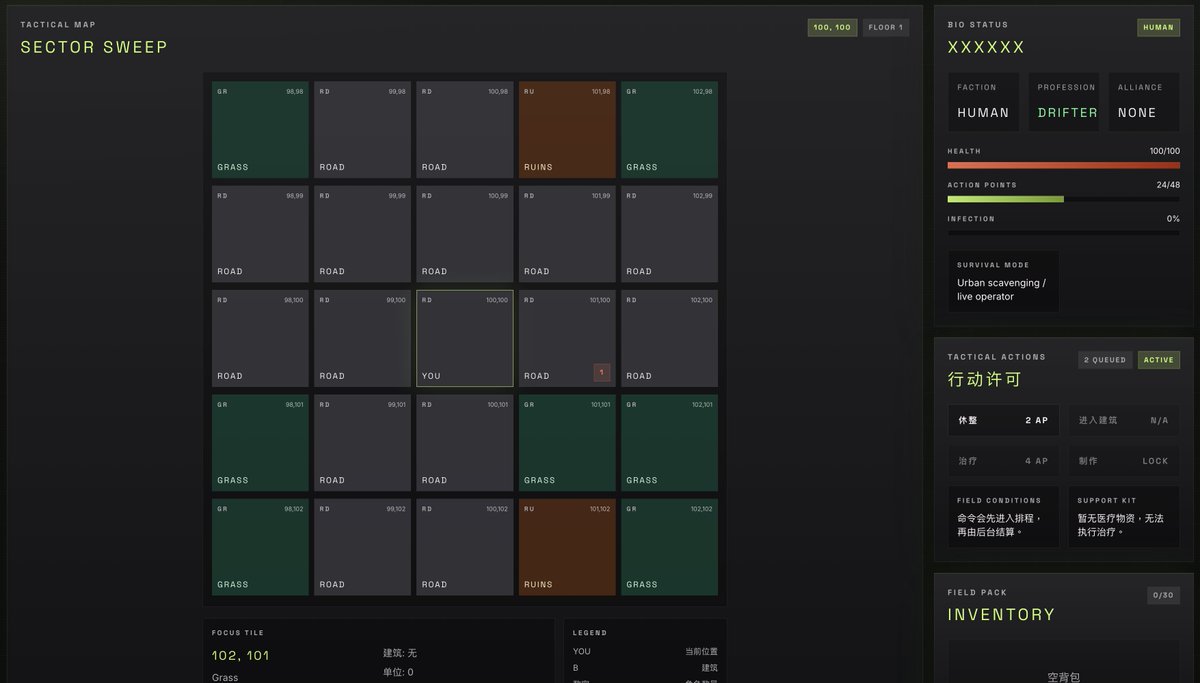
Task: Click the inventory 0/30 capacity badge
Action: coord(1163,595)
